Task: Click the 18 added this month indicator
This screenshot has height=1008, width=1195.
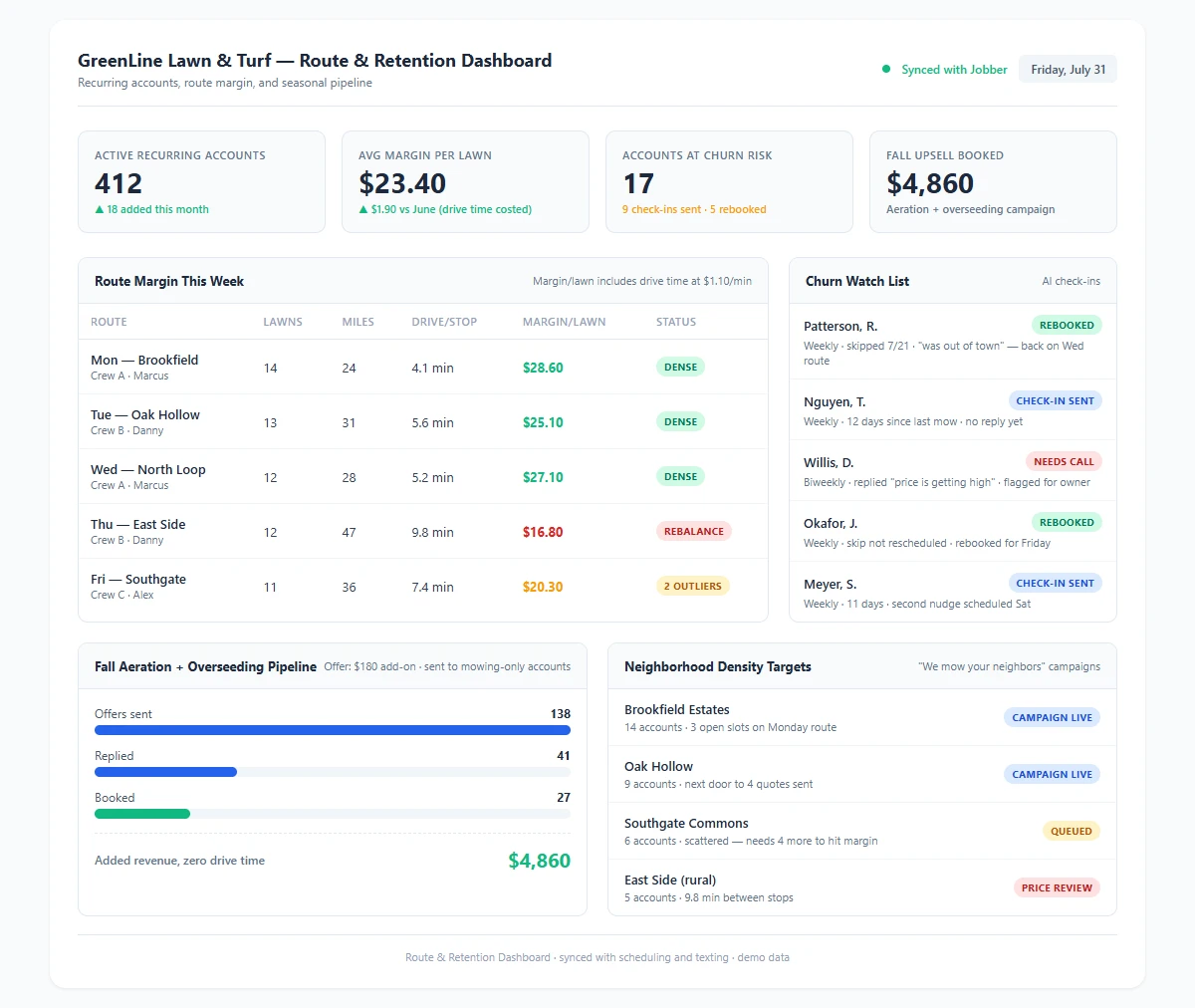Action: point(151,209)
